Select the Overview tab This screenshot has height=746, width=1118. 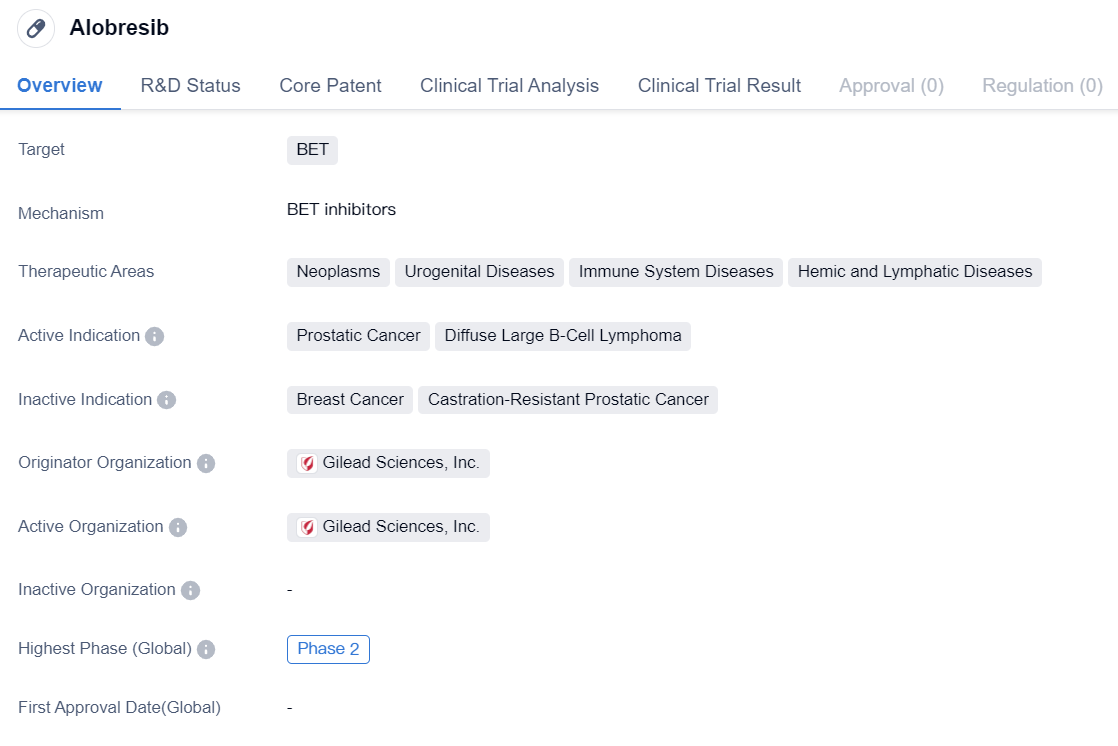pyautogui.click(x=60, y=86)
